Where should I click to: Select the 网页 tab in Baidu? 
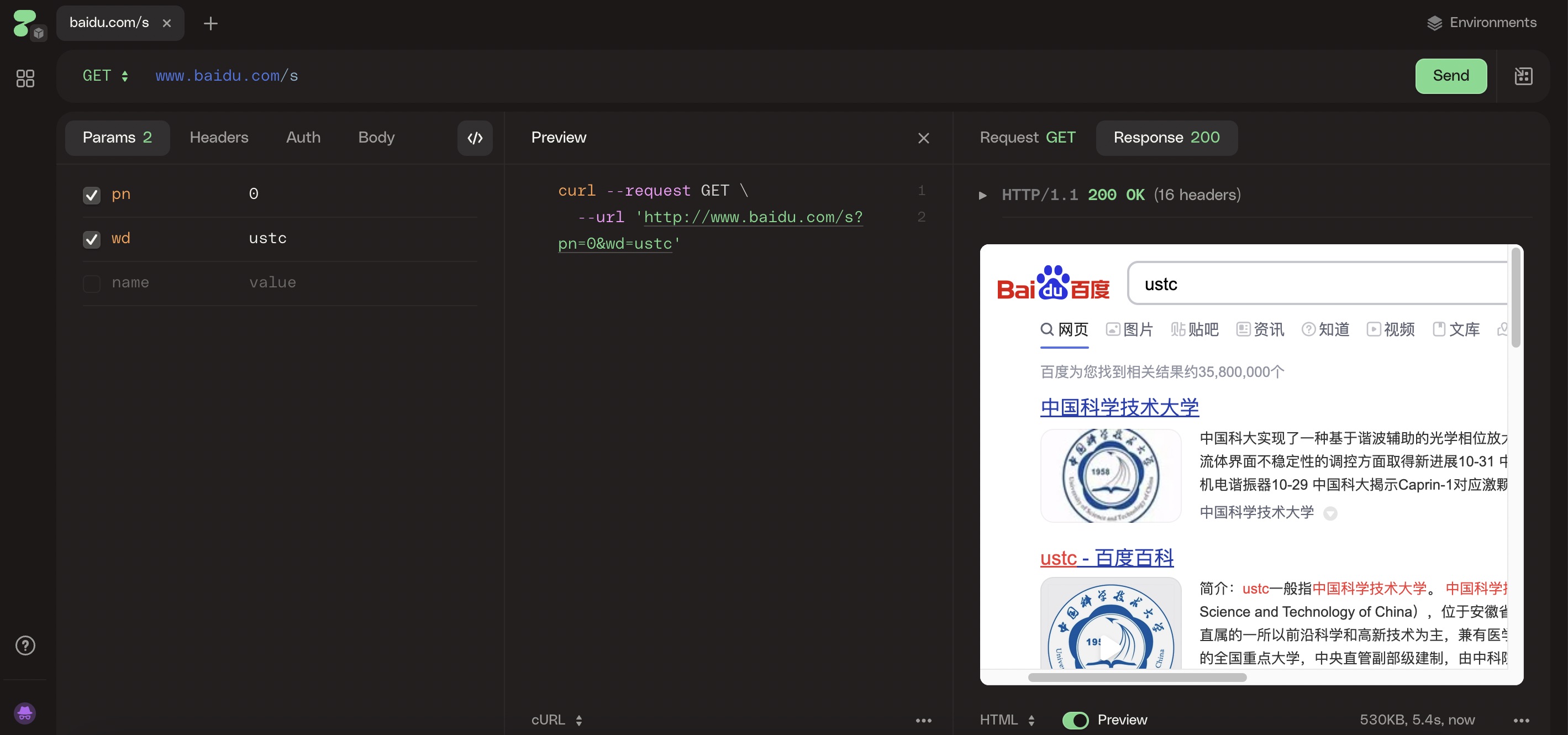1064,329
